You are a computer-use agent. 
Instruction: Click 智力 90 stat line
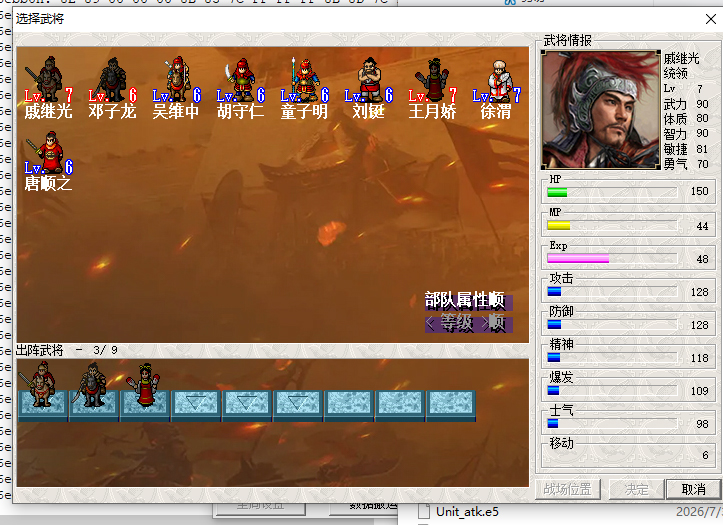coord(686,134)
